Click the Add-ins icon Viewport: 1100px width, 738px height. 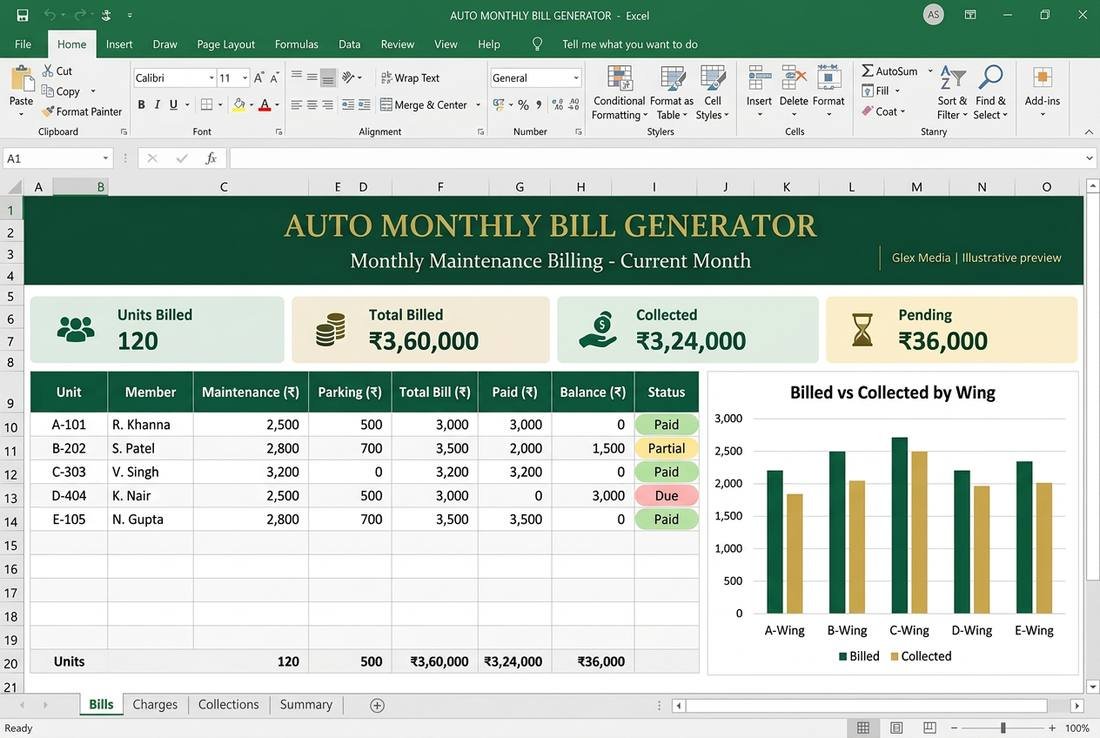[1042, 78]
